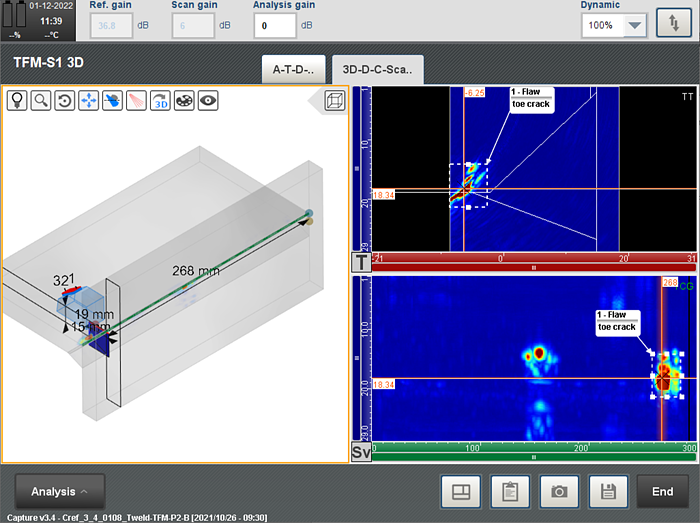Click the light bulb icon in 3D toolbar
This screenshot has width=700, height=523.
16,100
